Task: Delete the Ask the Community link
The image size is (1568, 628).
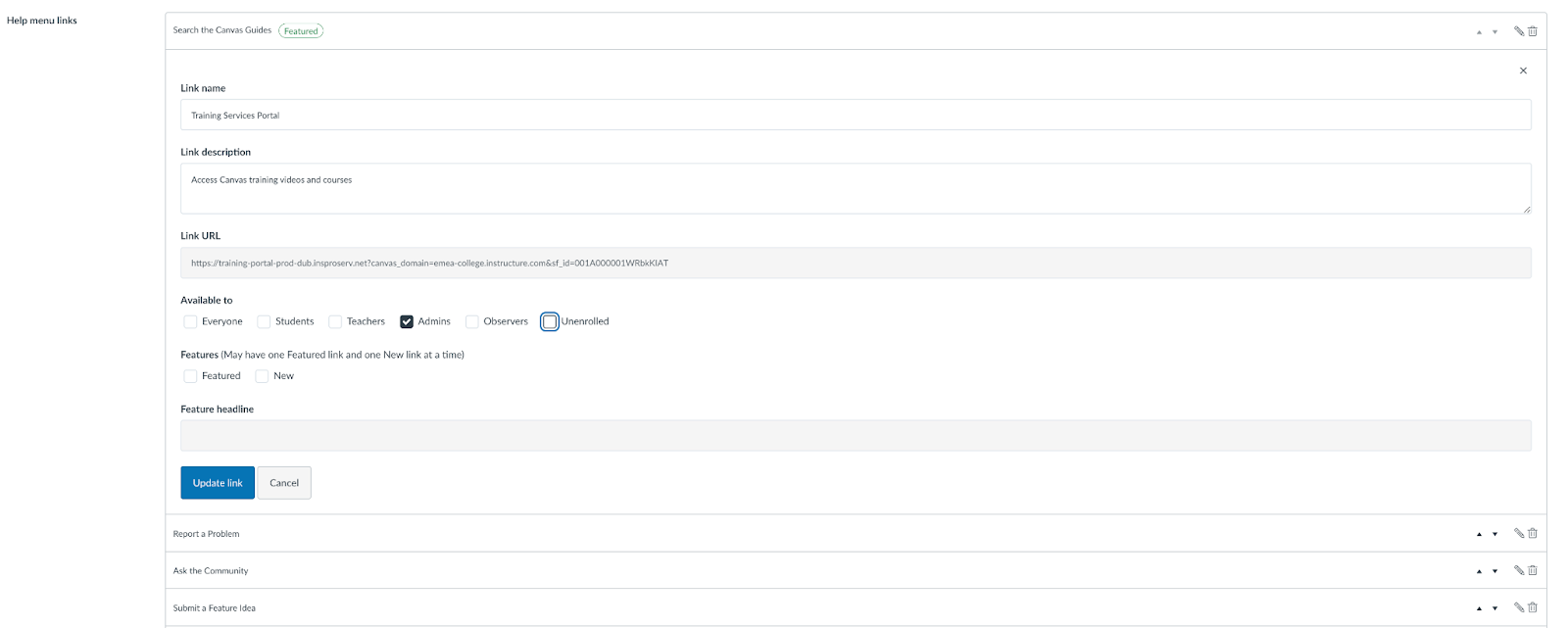Action: (x=1533, y=570)
